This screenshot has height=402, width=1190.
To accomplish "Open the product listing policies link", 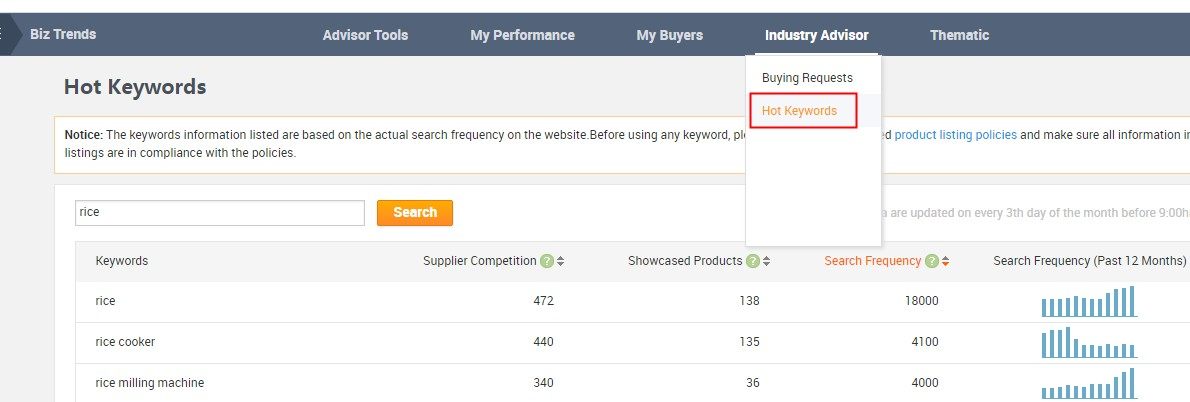I will tap(955, 135).
